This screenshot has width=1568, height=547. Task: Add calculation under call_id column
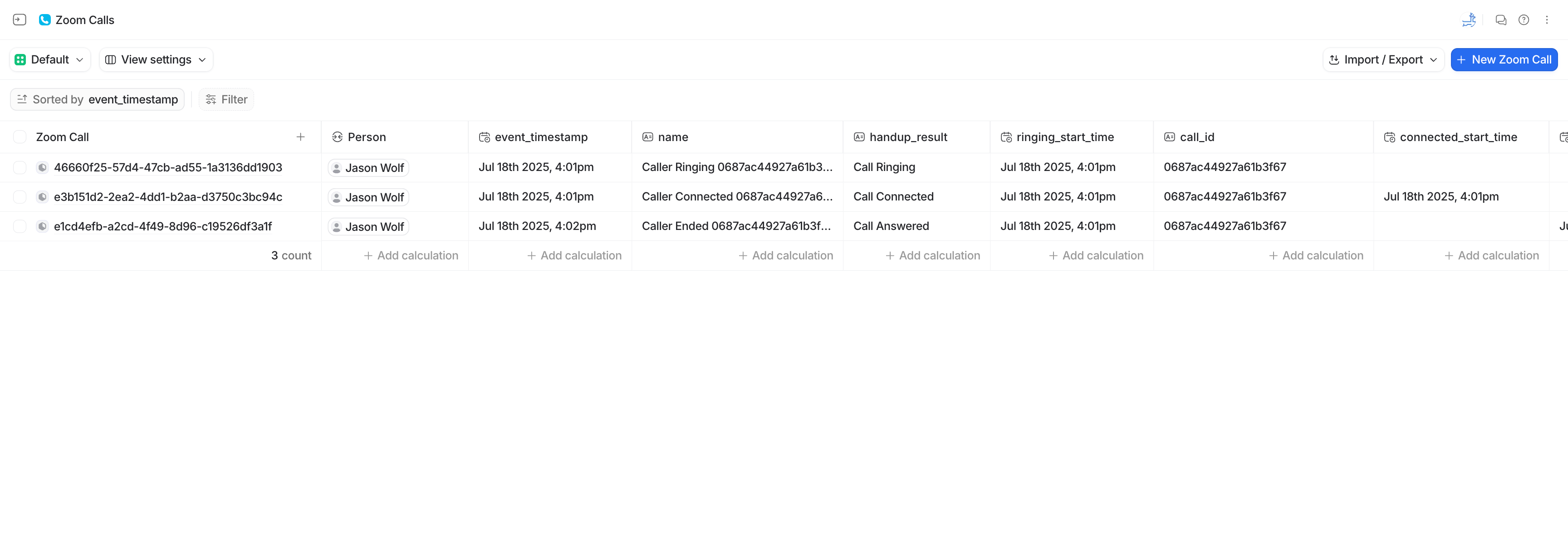click(1316, 255)
